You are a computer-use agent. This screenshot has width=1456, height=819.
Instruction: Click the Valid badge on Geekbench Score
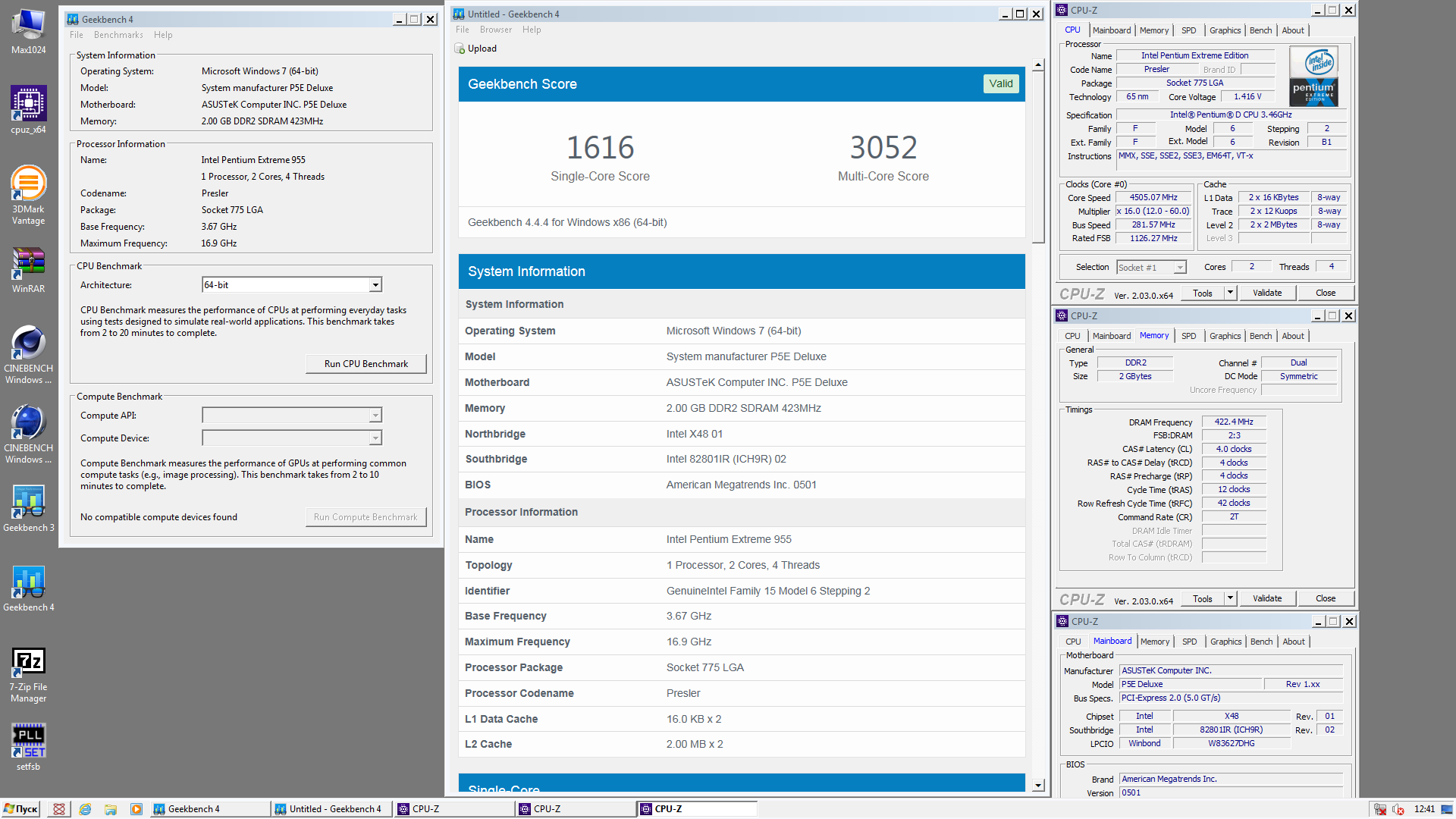pyautogui.click(x=1001, y=83)
